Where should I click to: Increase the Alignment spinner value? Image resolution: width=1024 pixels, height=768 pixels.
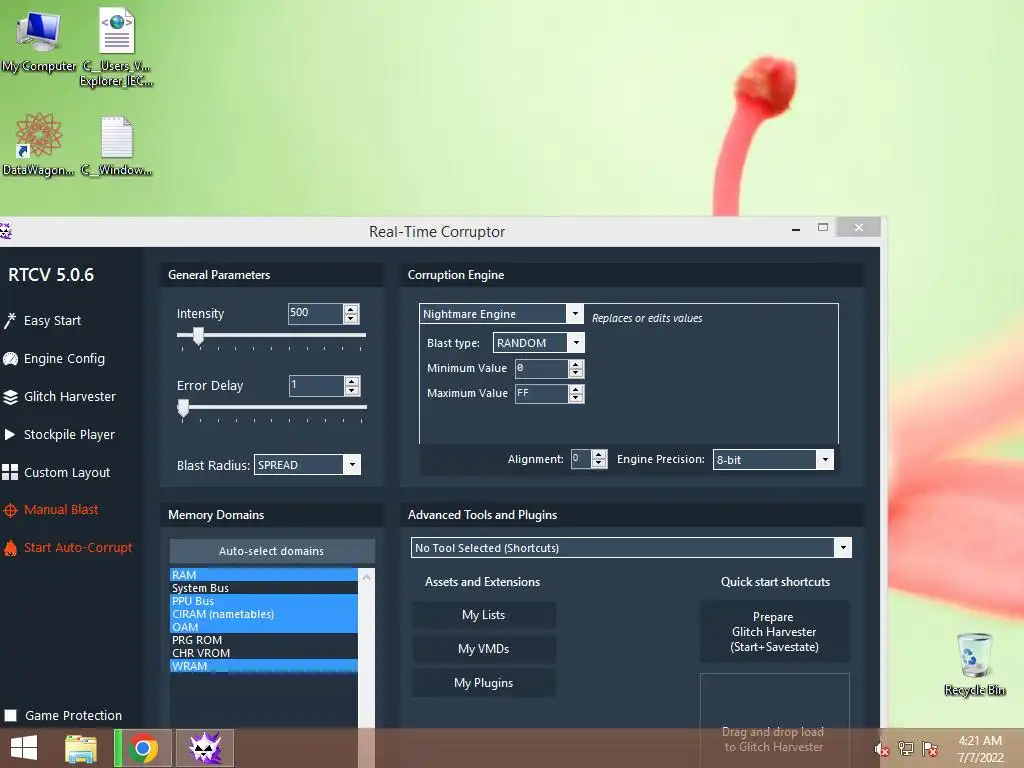[600, 455]
